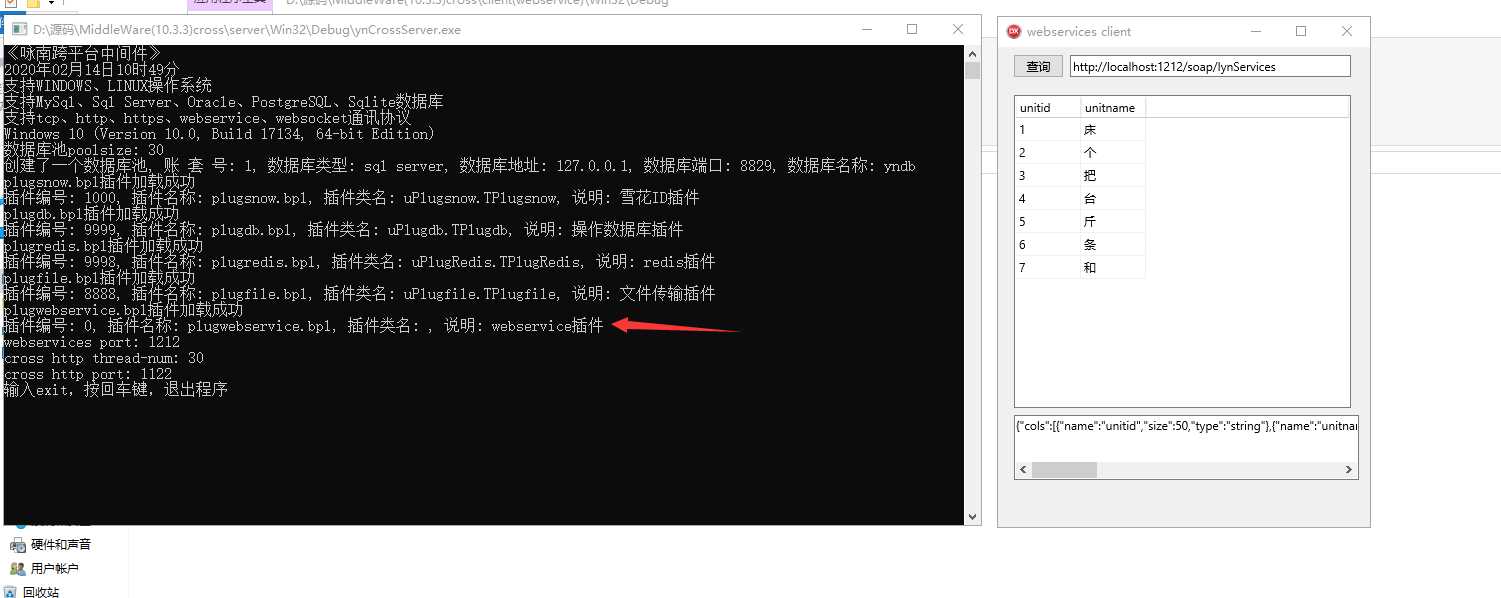Click console line 'cross http thread-num: 30'
The image size is (1501, 598).
(104, 358)
